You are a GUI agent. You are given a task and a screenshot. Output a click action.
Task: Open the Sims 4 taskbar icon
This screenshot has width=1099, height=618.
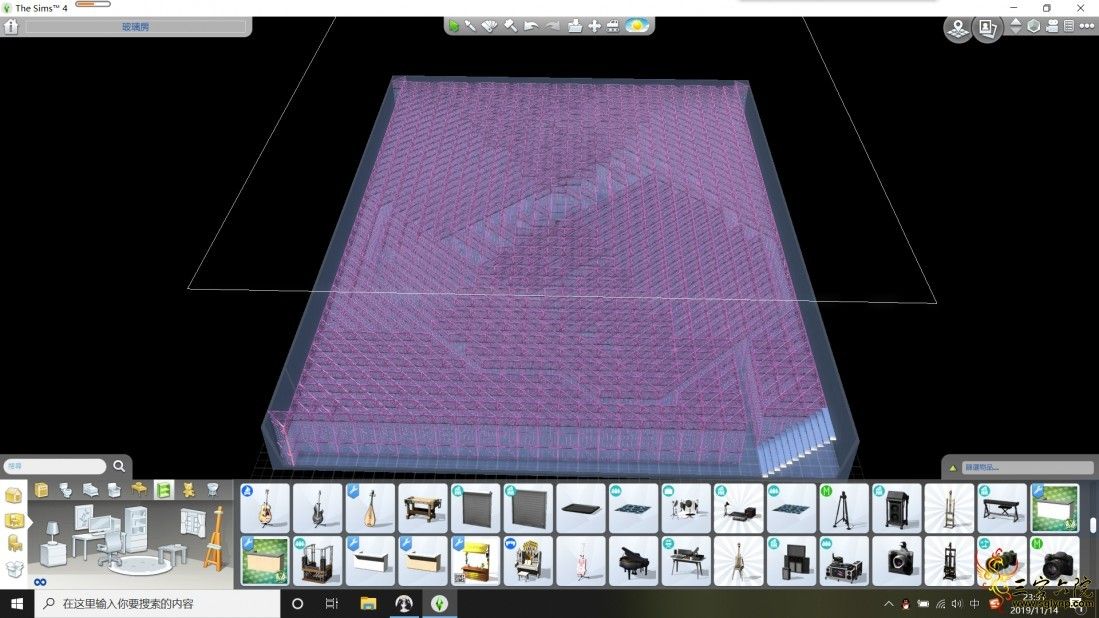439,603
